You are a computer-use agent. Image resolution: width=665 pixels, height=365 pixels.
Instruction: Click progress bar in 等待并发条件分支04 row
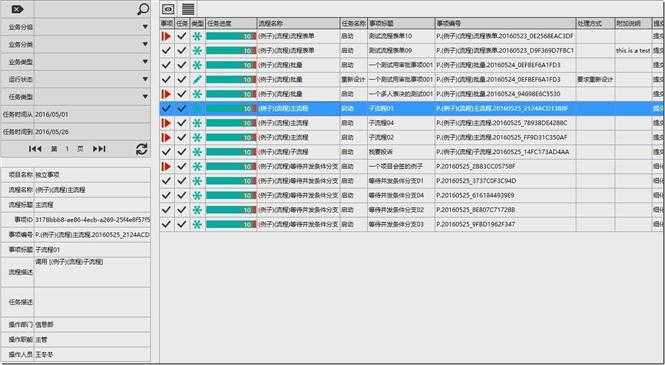(231, 195)
